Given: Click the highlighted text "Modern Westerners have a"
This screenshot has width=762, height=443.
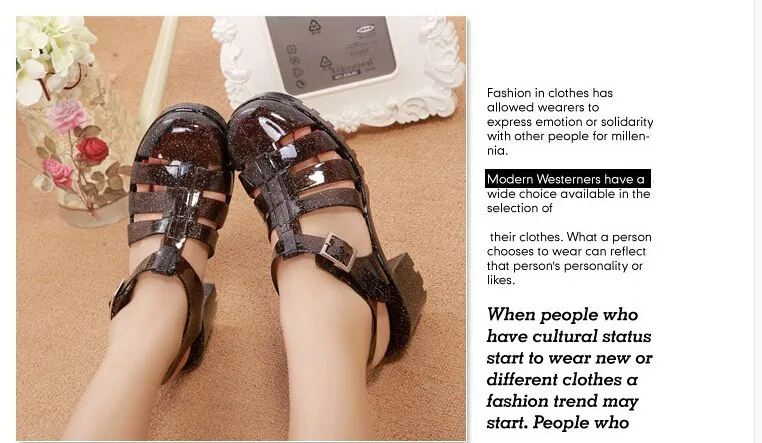Looking at the screenshot, I should pos(568,179).
